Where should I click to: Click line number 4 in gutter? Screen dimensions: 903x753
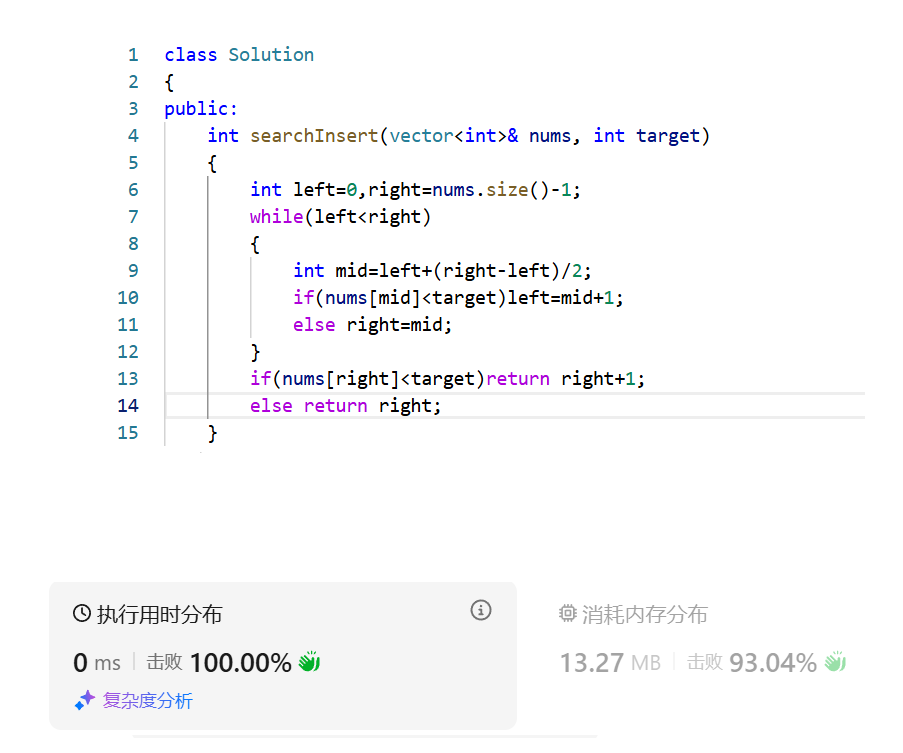133,136
